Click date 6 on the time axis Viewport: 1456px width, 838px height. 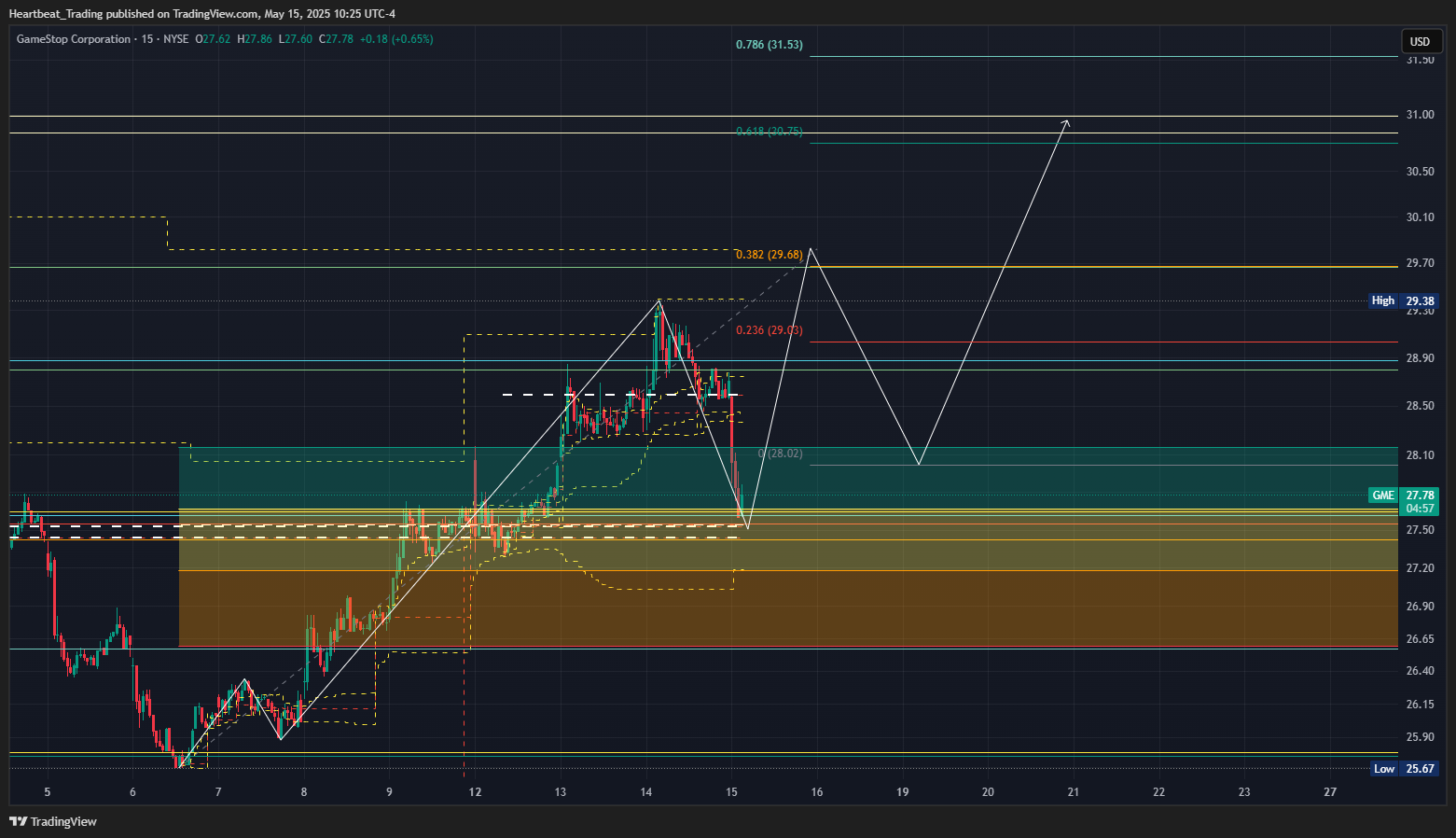click(x=132, y=792)
